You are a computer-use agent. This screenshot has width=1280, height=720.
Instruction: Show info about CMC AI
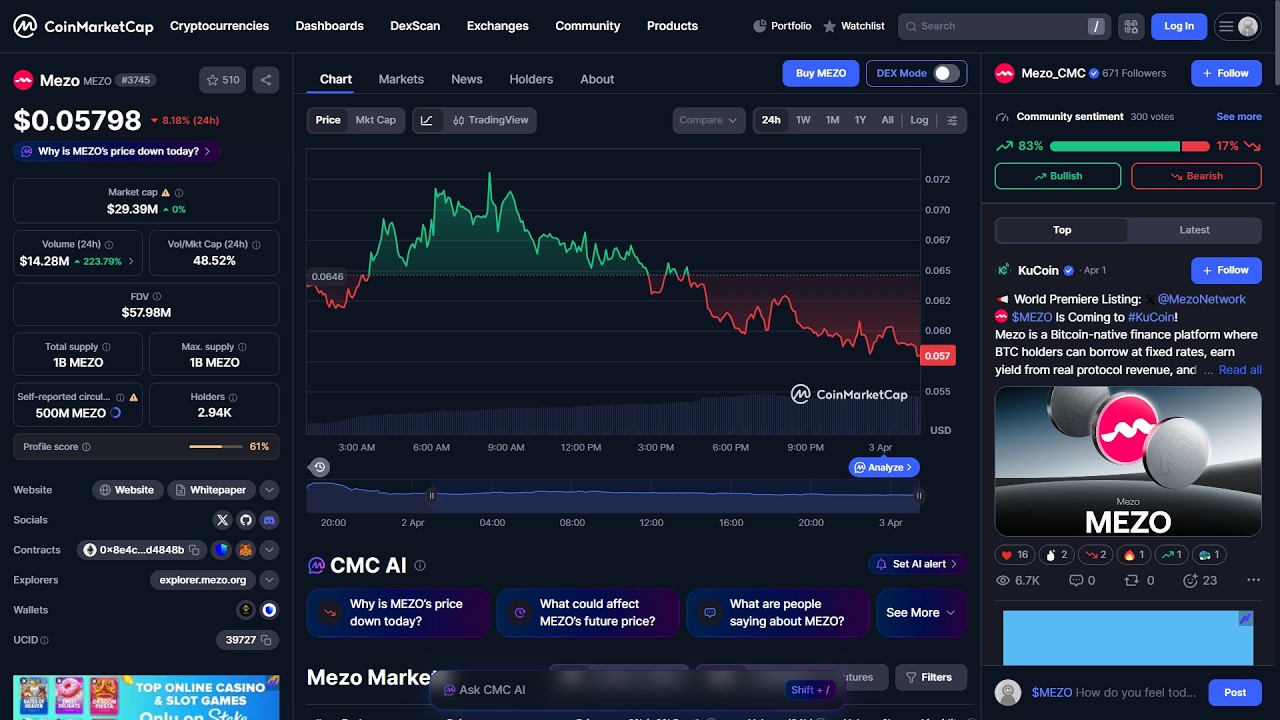pos(420,566)
